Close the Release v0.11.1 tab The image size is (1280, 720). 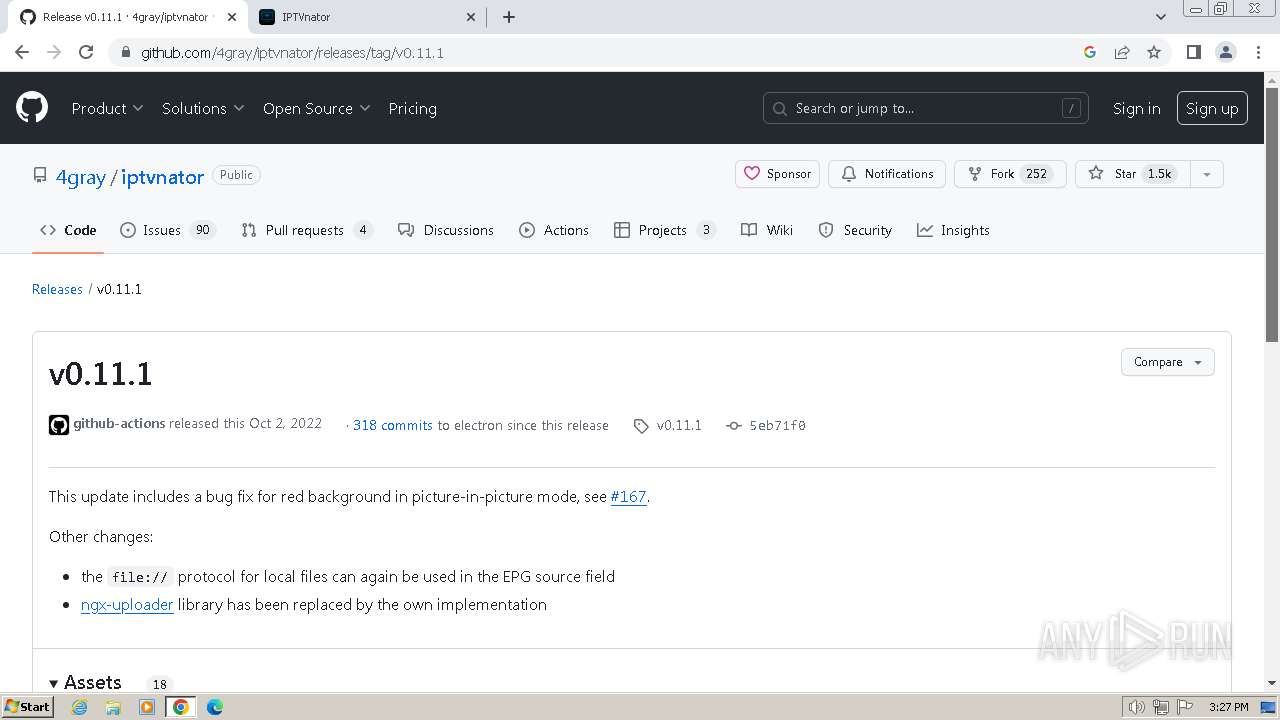(x=232, y=17)
